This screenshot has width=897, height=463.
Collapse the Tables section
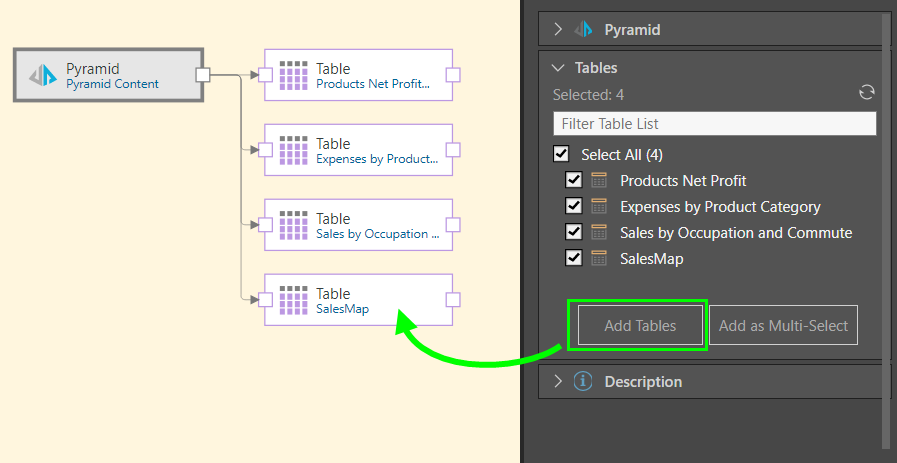pos(558,68)
